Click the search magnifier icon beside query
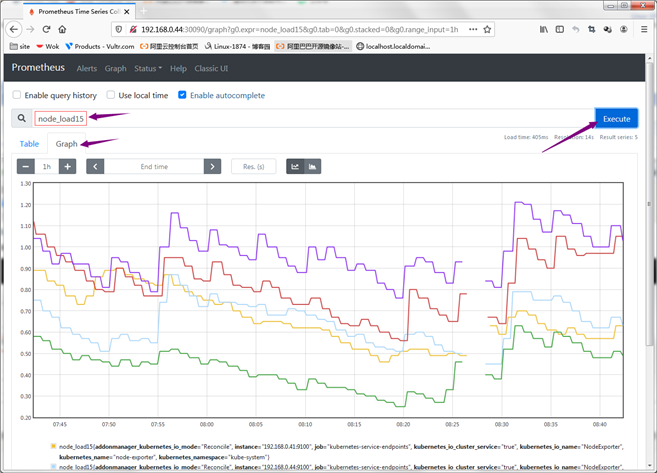Image resolution: width=657 pixels, height=473 pixels. [22, 119]
